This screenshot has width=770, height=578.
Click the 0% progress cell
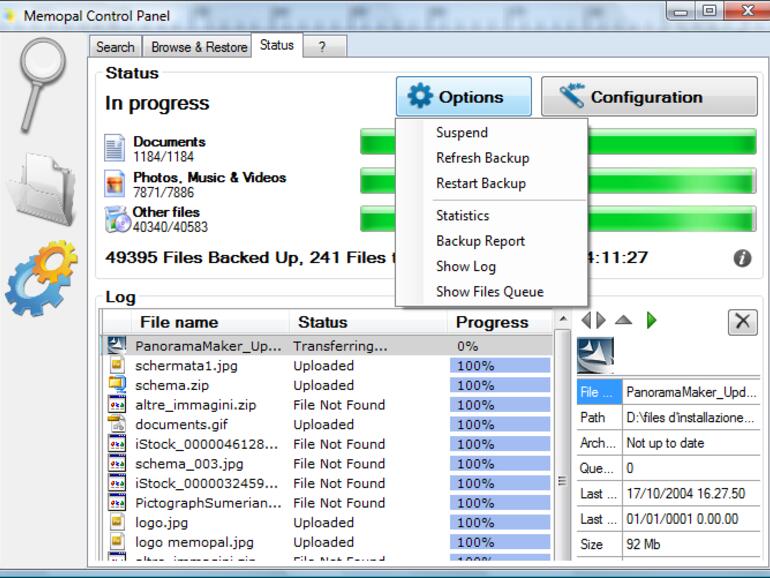coord(468,346)
